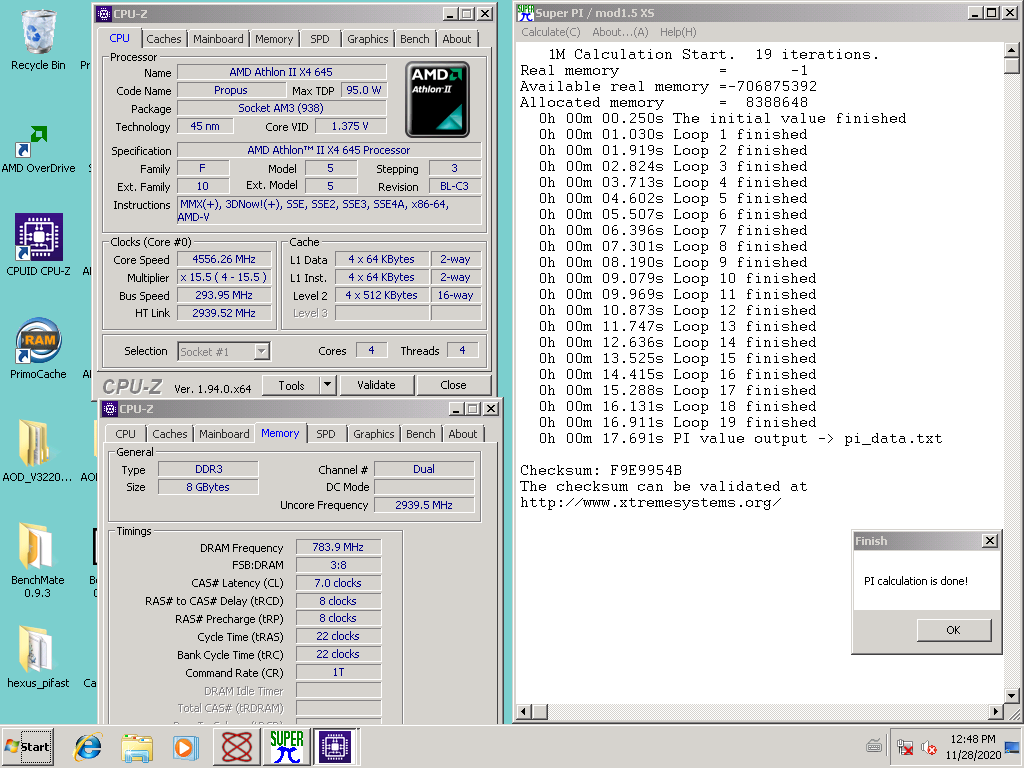
Task: Open the hexus_pifast folder
Action: pos(38,657)
